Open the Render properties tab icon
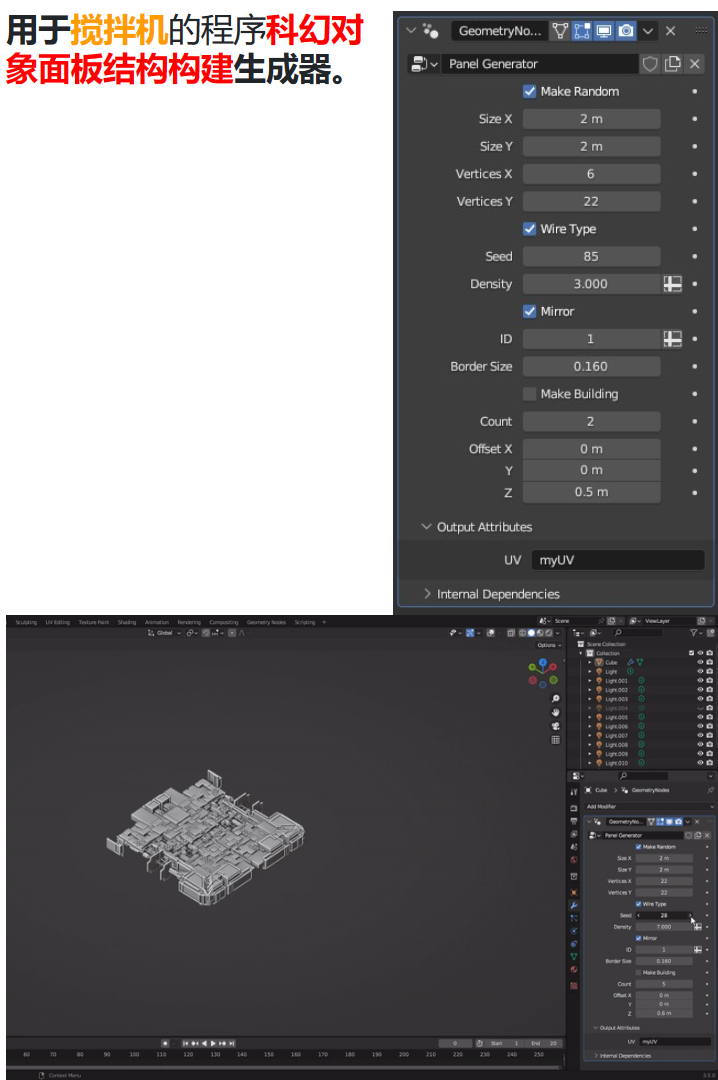 pos(573,808)
